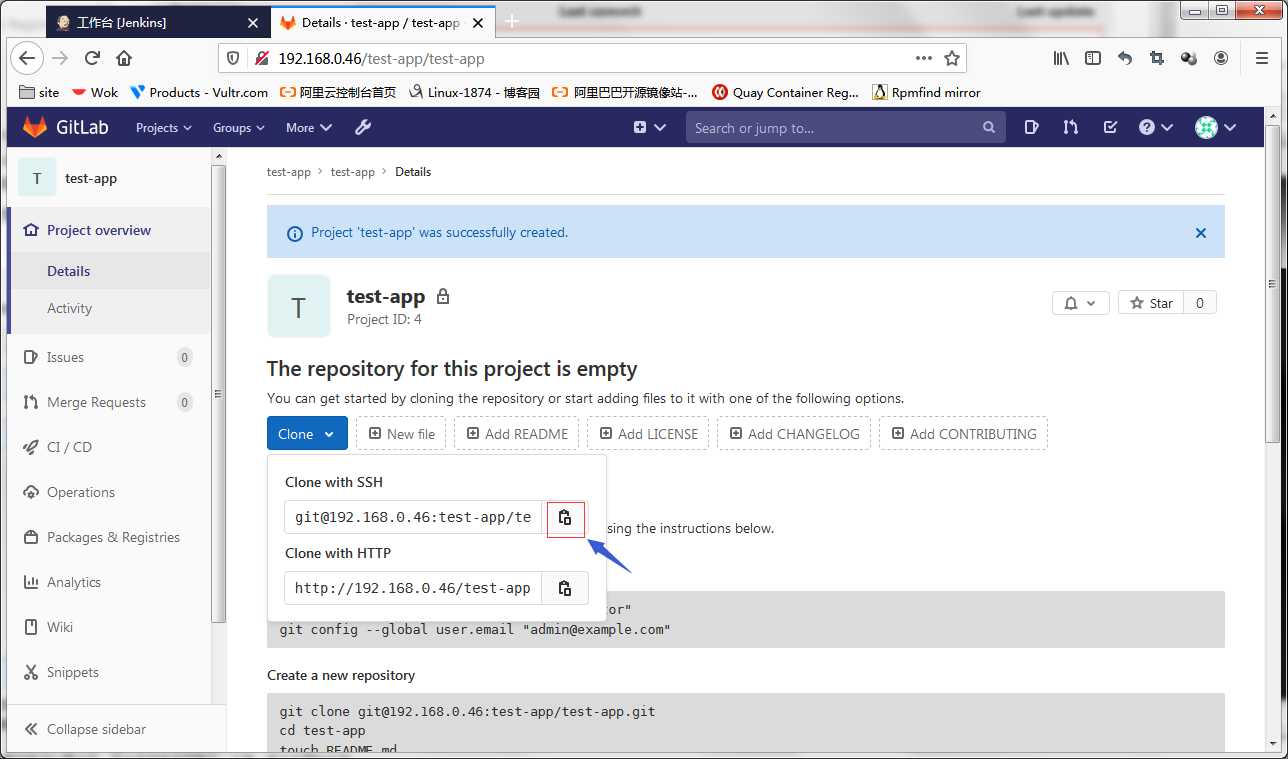1288x759 pixels.
Task: Toggle the Firefox sidebar view icon
Action: click(1093, 58)
